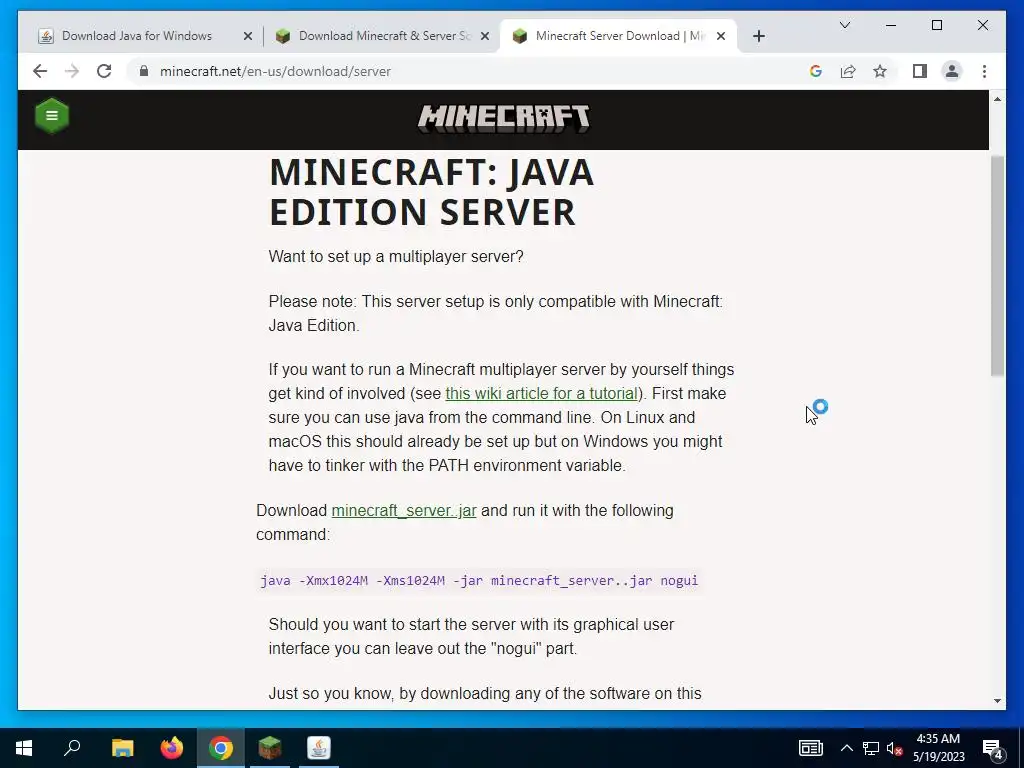Bookmark this tab with the star
Image resolution: width=1024 pixels, height=768 pixels.
[880, 71]
